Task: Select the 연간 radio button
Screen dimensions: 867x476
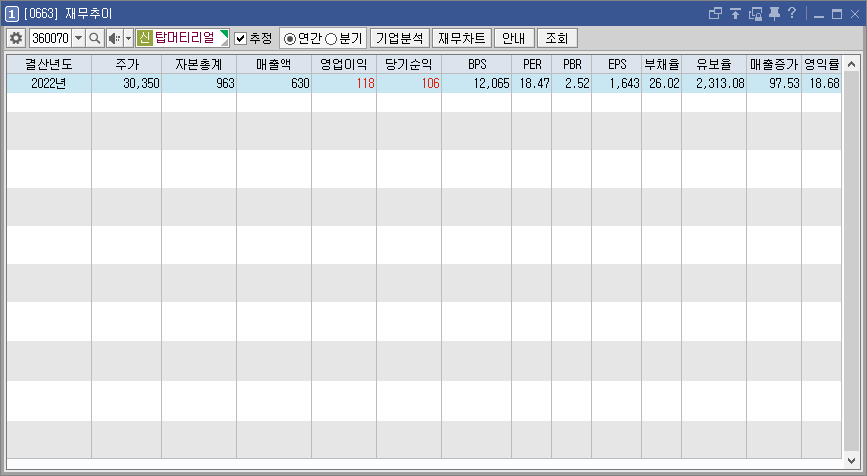Action: coord(289,39)
